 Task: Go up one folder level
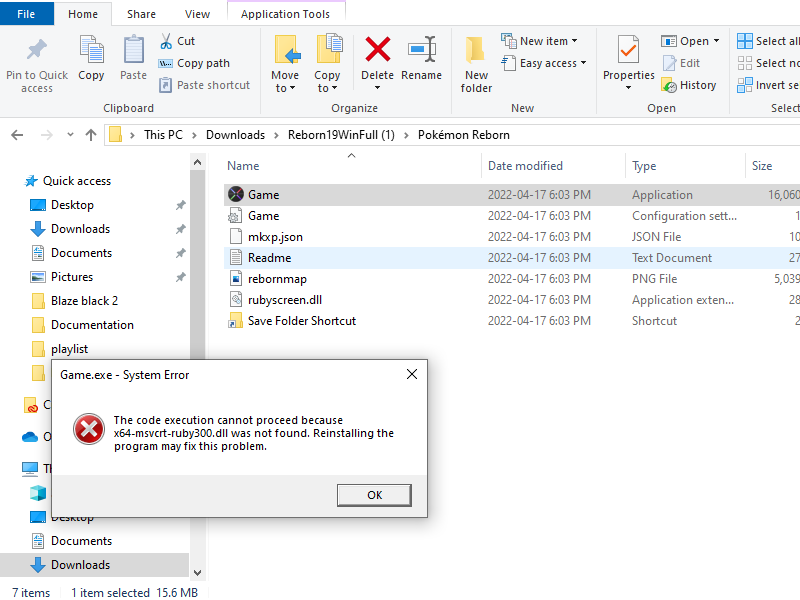point(91,135)
